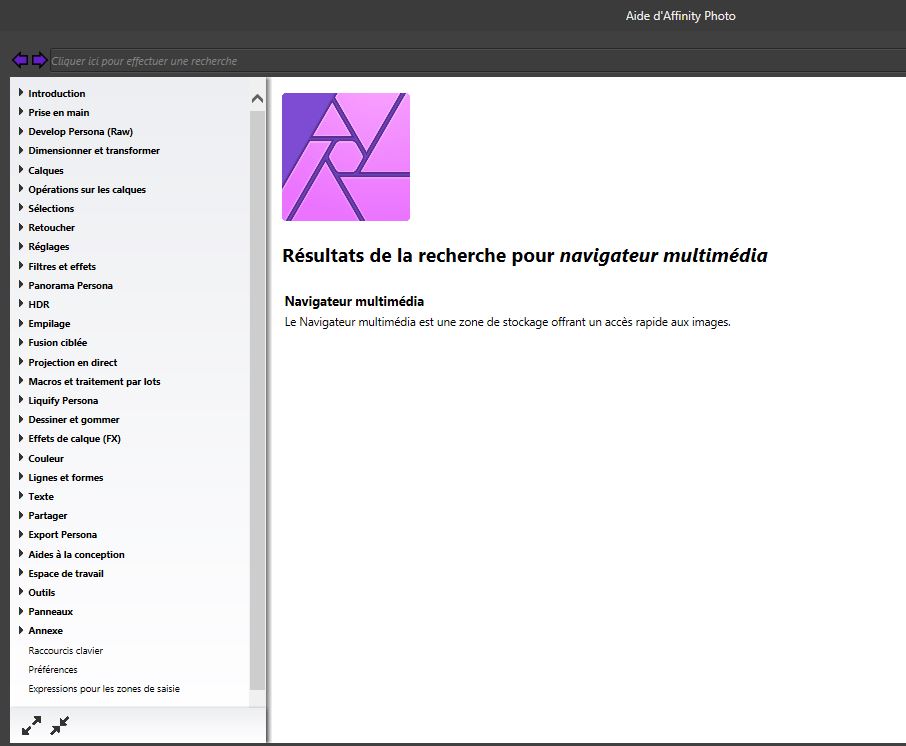
Task: Select the Dessiner et gommer label
Action: click(x=74, y=420)
